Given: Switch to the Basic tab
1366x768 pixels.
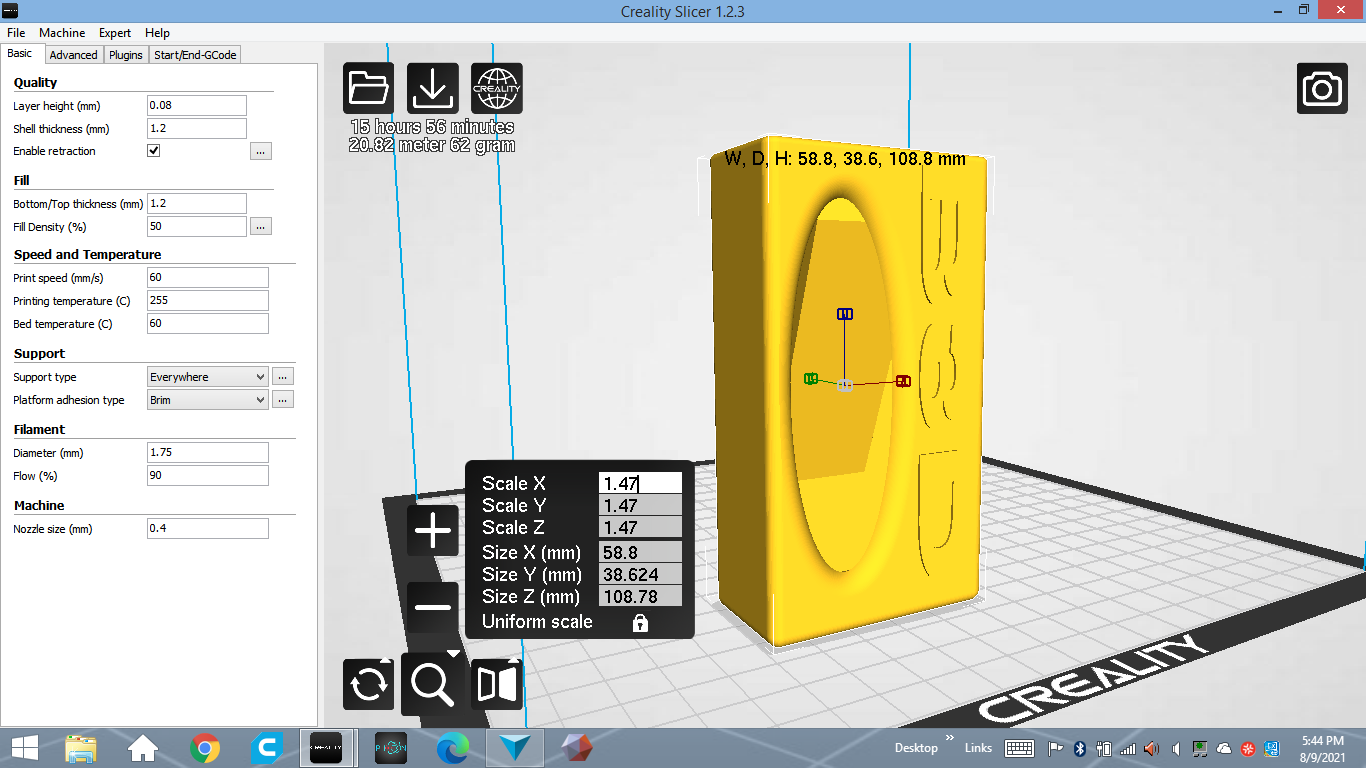Looking at the screenshot, I should 20,54.
